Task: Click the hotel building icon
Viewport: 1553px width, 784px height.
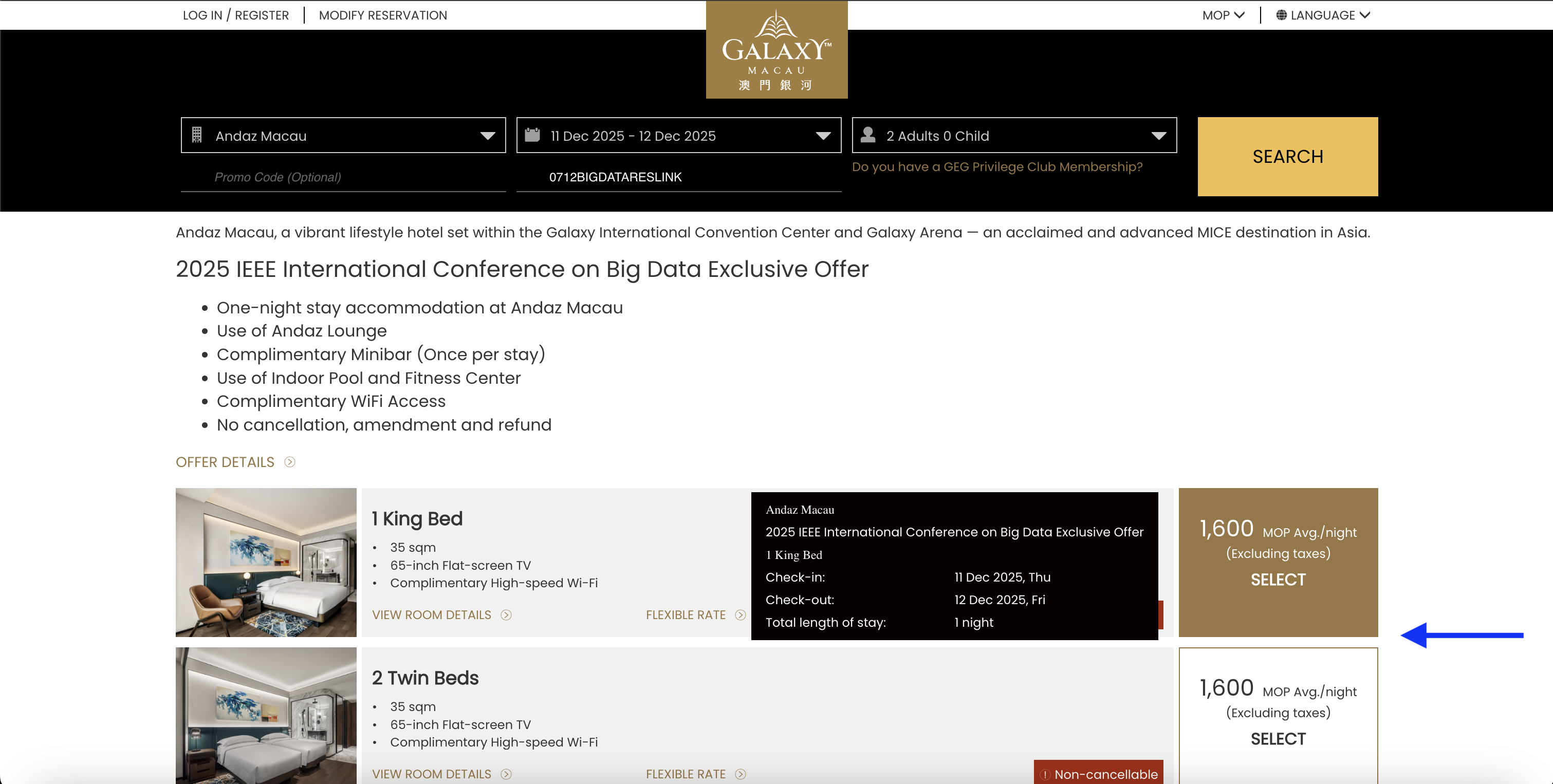Action: click(x=196, y=135)
